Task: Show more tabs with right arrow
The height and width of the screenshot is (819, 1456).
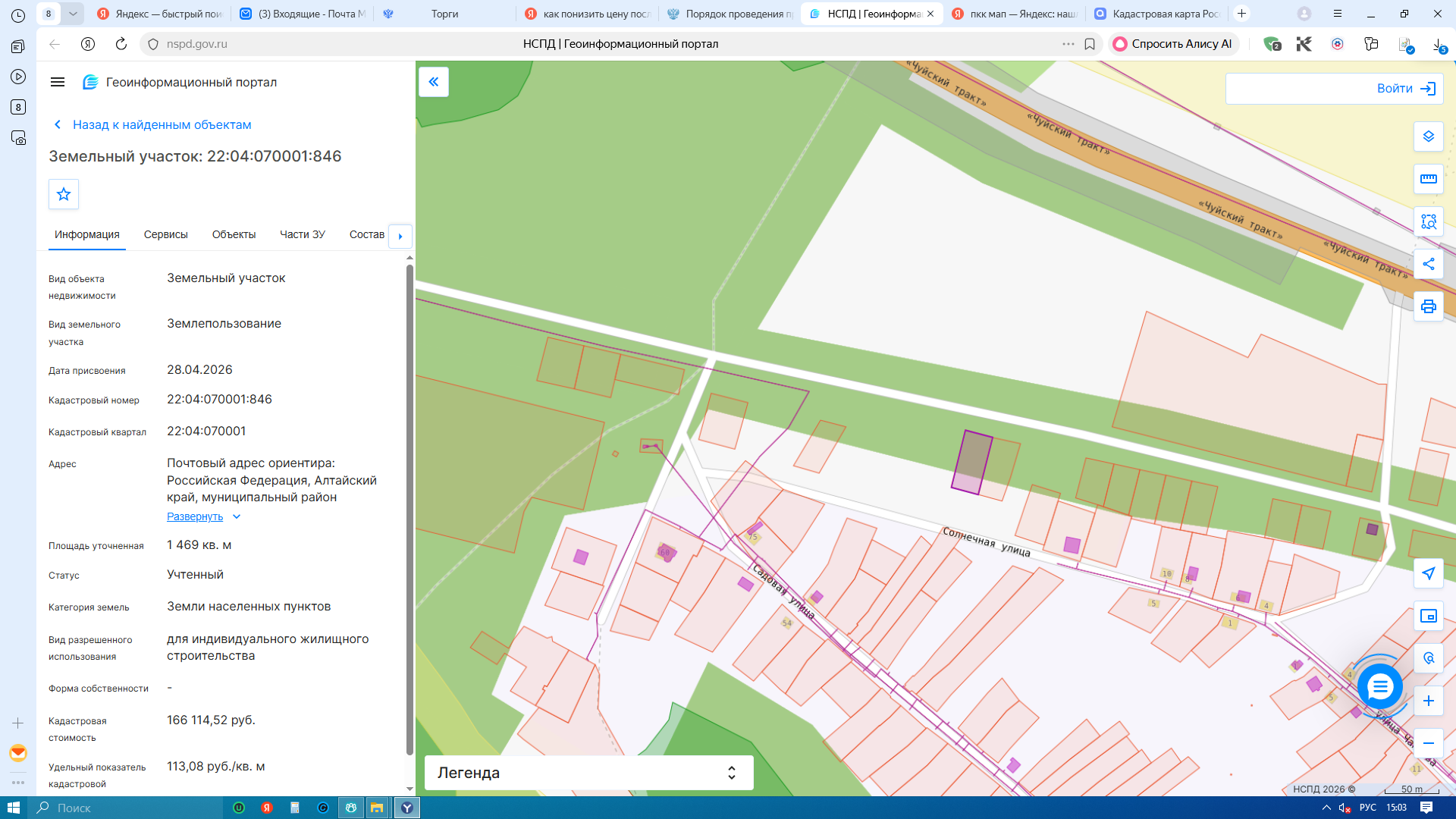Action: tap(400, 236)
